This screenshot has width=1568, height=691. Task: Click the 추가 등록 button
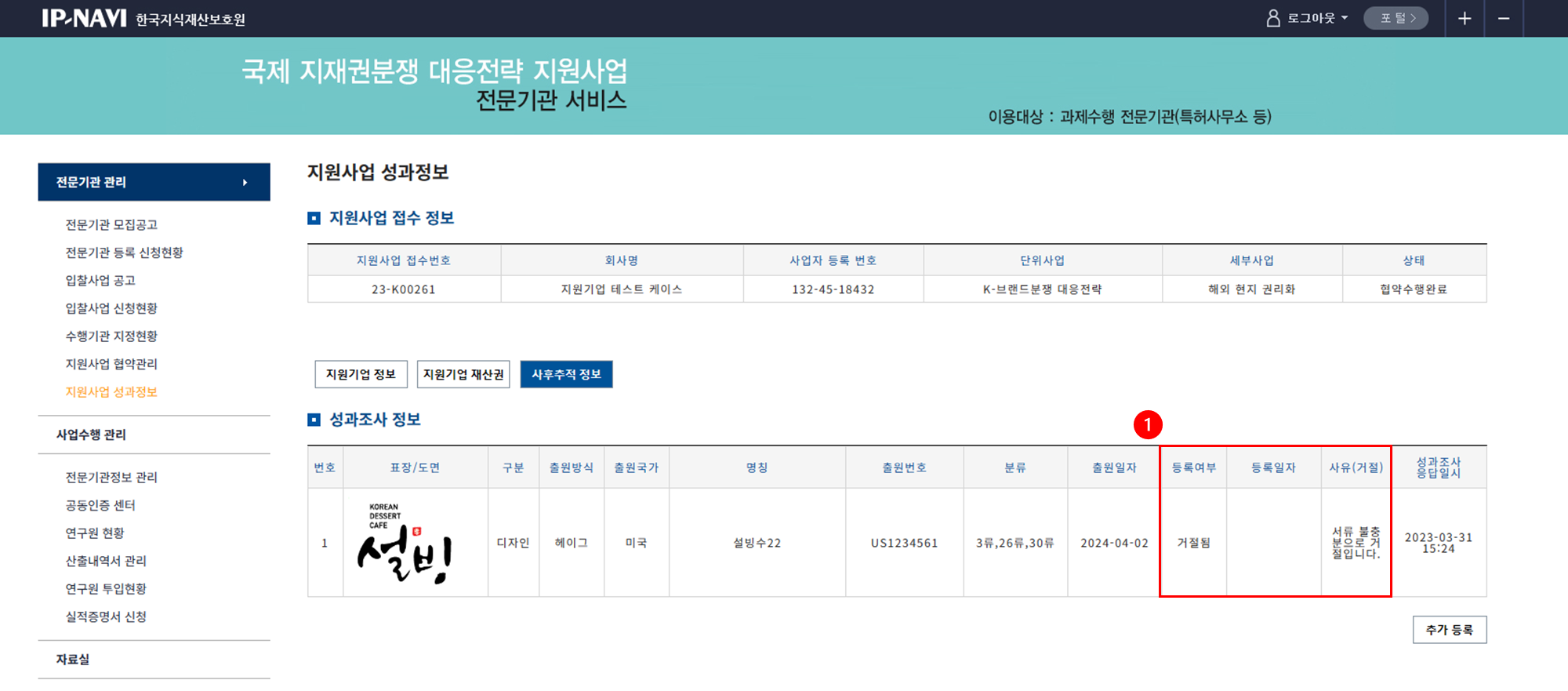(1449, 630)
